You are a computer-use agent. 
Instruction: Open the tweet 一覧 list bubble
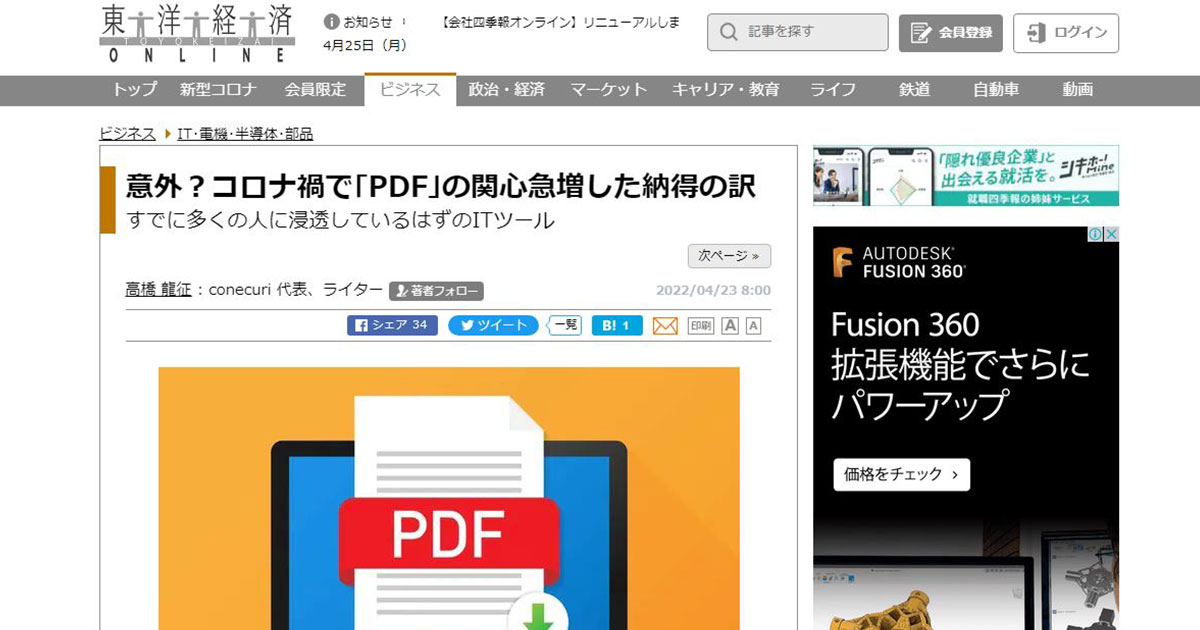pos(565,325)
